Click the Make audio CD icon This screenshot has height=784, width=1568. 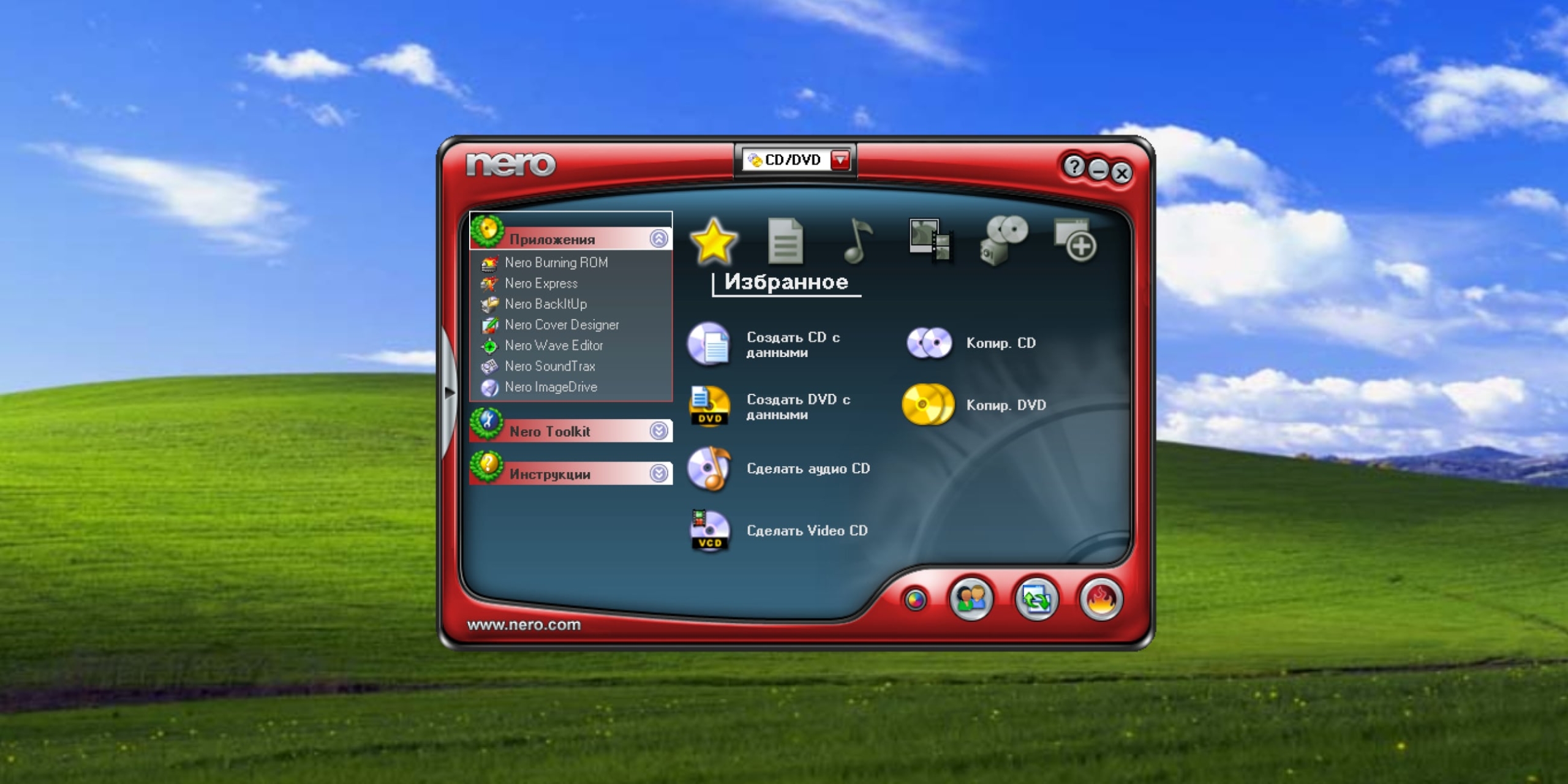pyautogui.click(x=709, y=469)
